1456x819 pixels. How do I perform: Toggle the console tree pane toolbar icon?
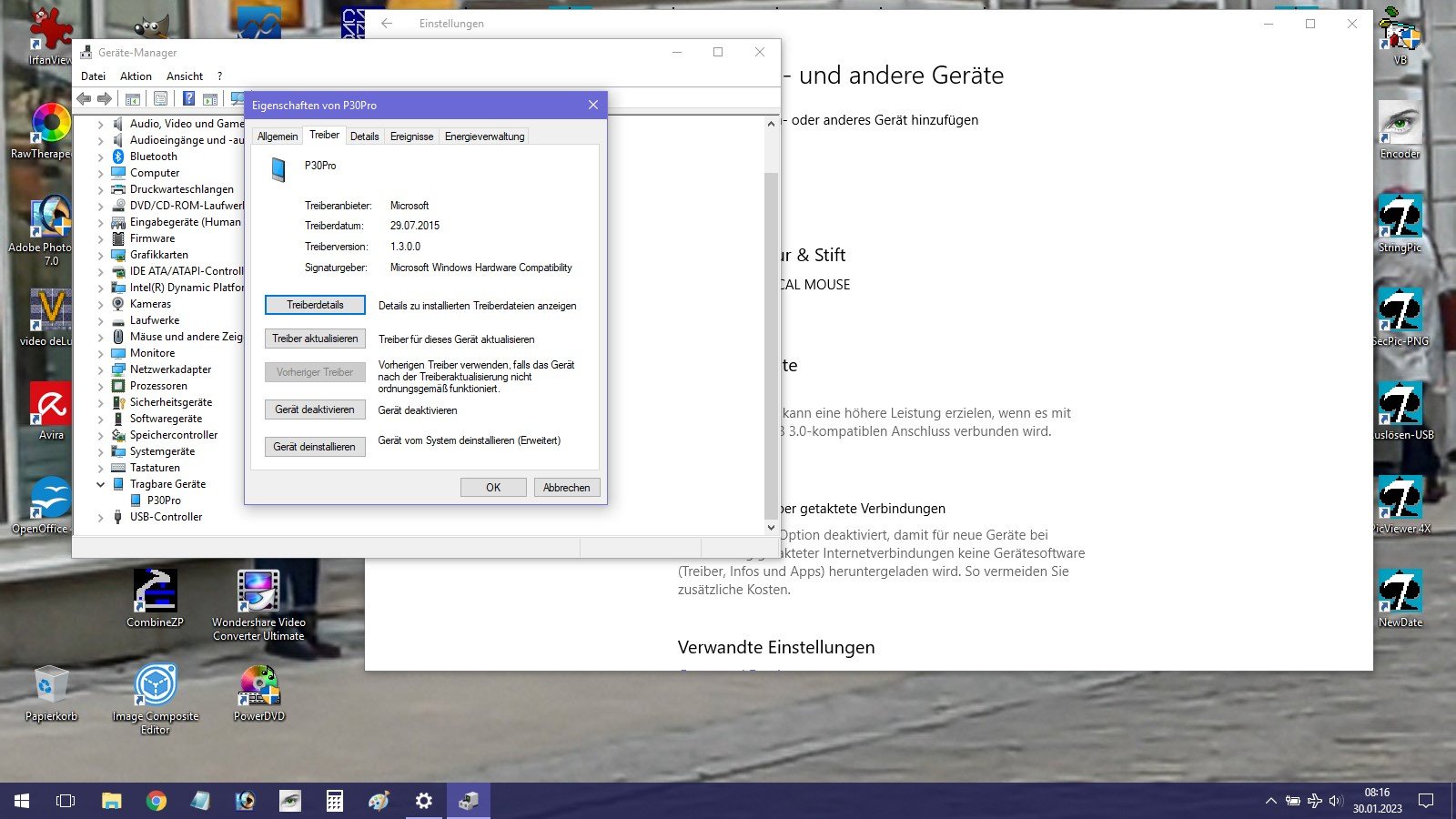(133, 98)
